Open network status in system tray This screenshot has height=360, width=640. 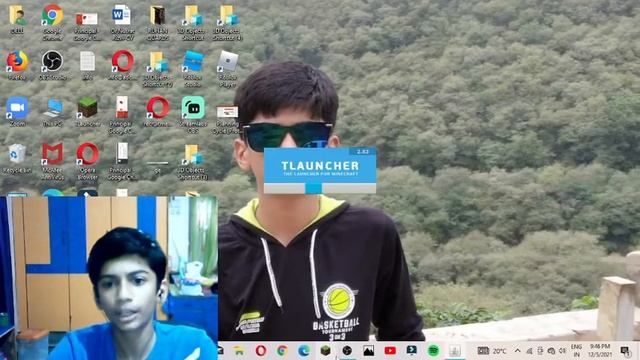(529, 351)
